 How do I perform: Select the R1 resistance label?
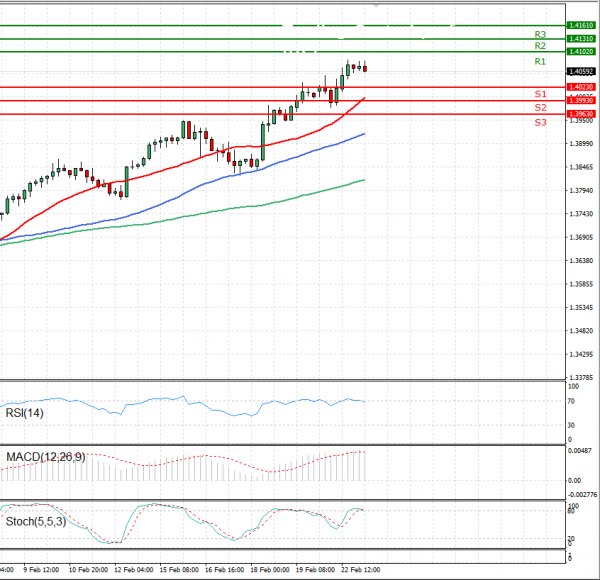540,61
